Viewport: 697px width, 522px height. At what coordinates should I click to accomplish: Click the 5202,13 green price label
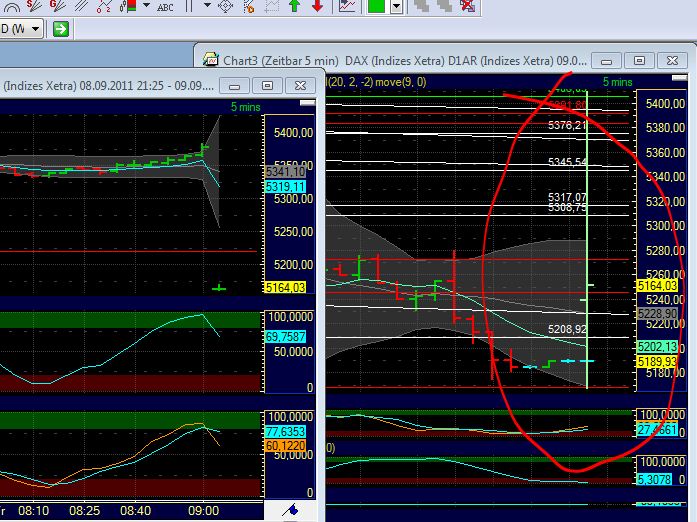(x=657, y=346)
